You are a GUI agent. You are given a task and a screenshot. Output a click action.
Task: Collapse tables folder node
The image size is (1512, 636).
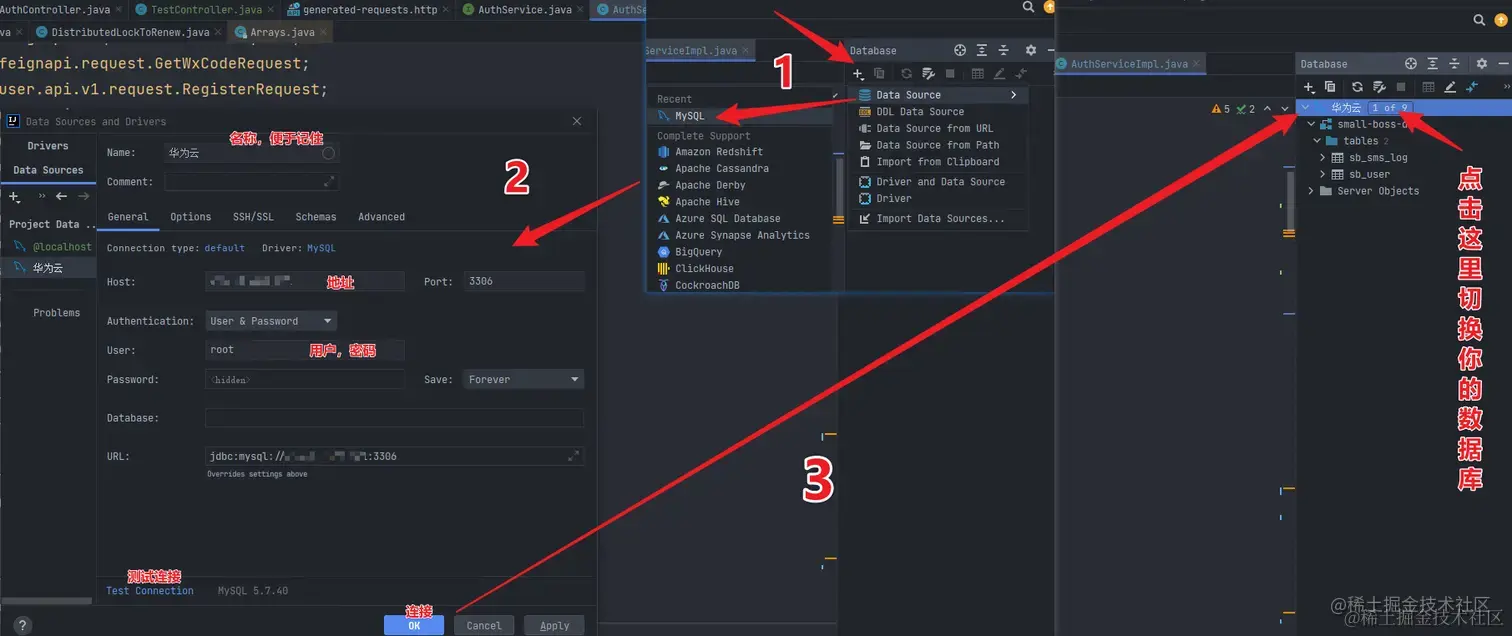pyautogui.click(x=1318, y=141)
